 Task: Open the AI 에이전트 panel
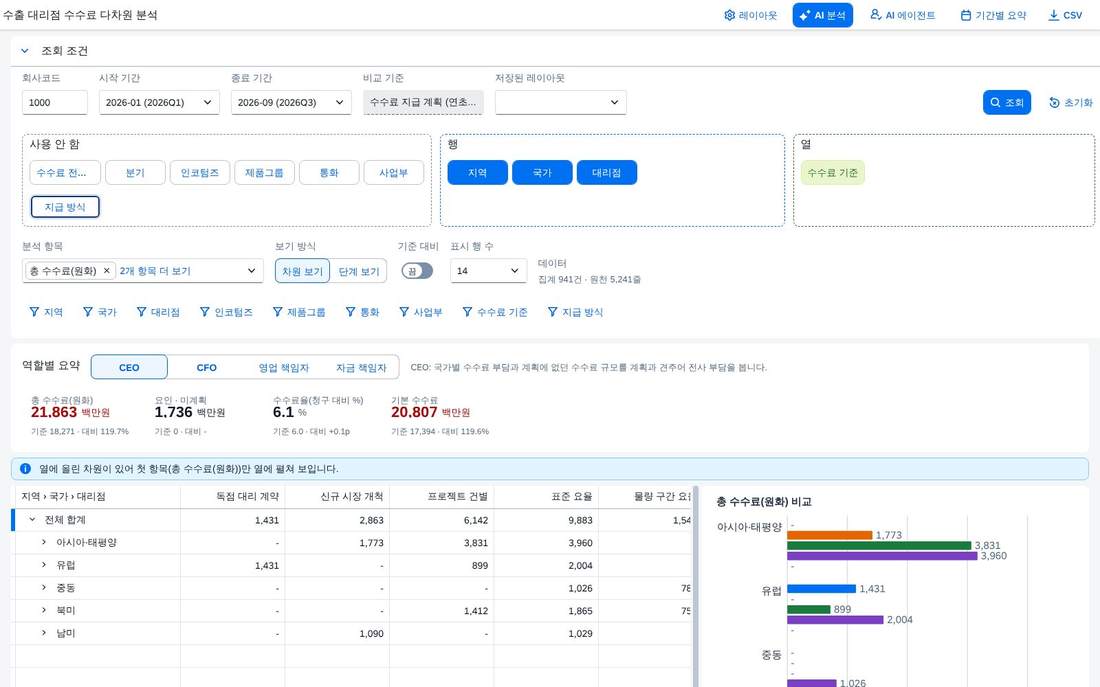tap(902, 15)
